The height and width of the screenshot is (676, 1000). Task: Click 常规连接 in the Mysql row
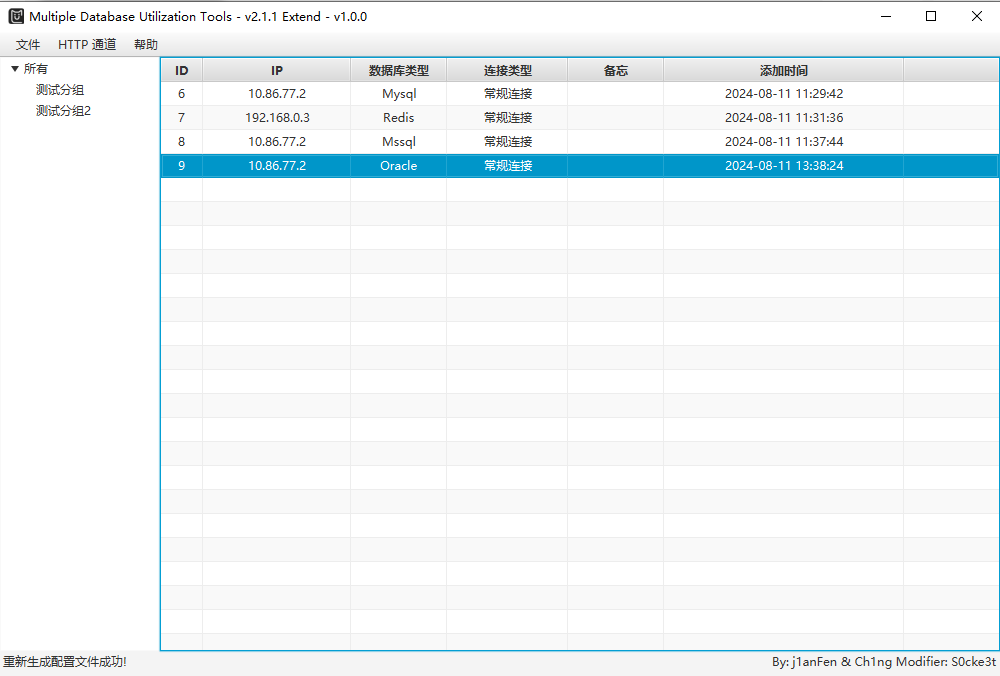coord(507,94)
